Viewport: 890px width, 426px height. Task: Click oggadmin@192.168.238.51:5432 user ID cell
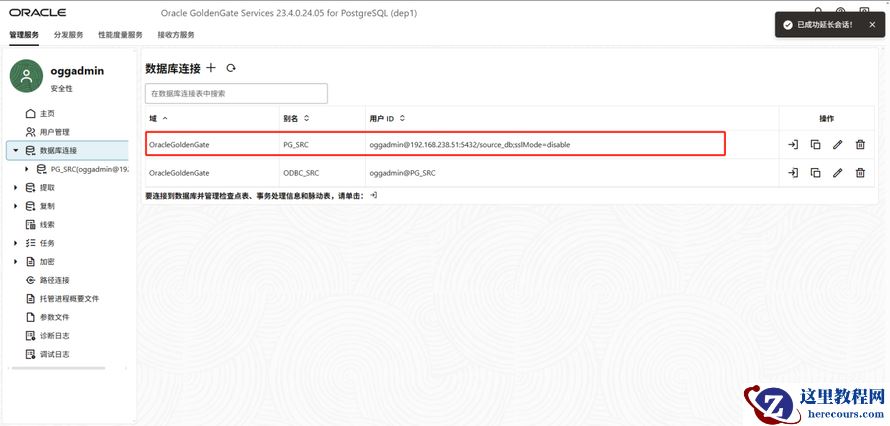pyautogui.click(x=470, y=145)
